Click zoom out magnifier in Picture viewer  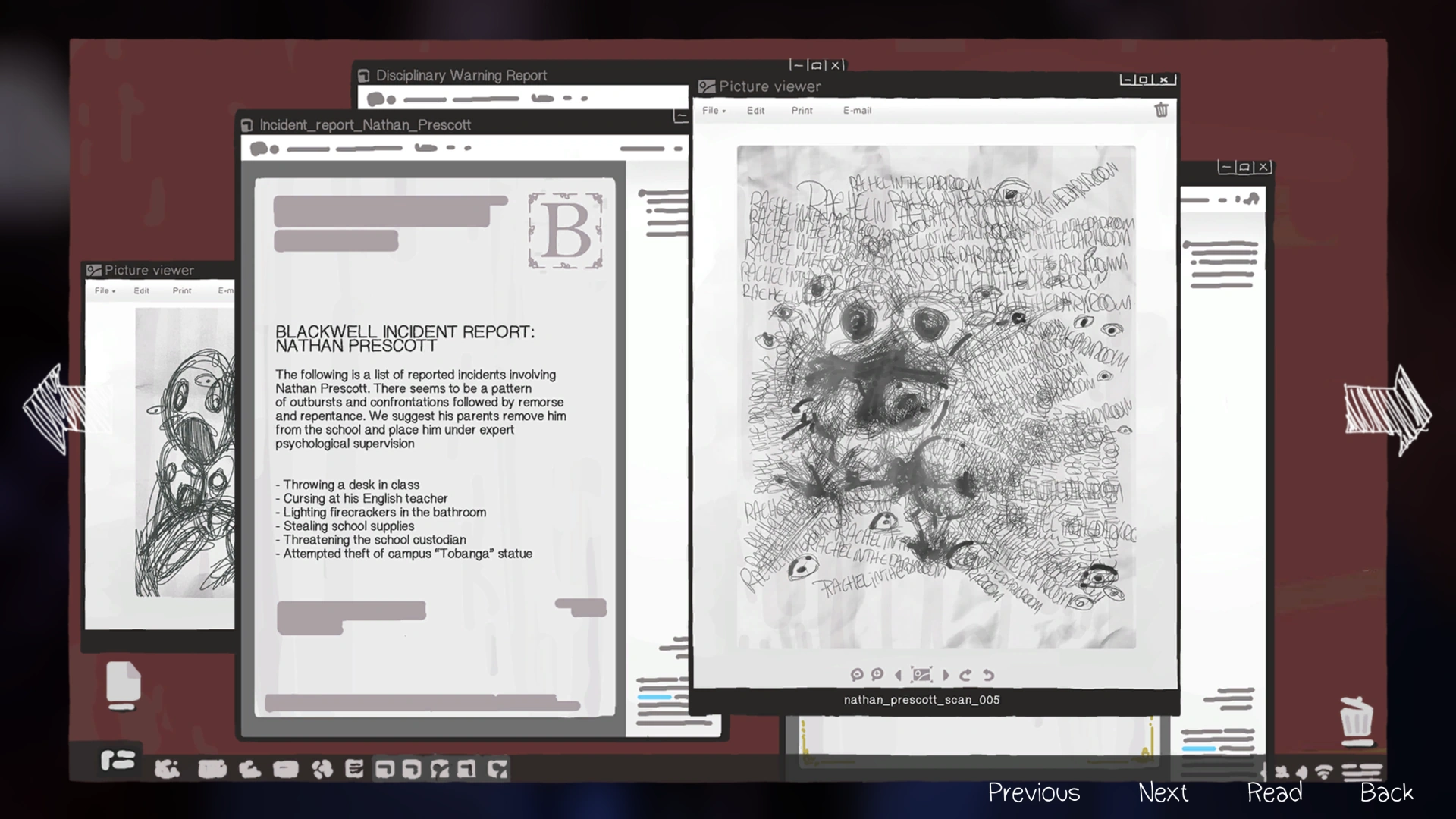coord(857,674)
